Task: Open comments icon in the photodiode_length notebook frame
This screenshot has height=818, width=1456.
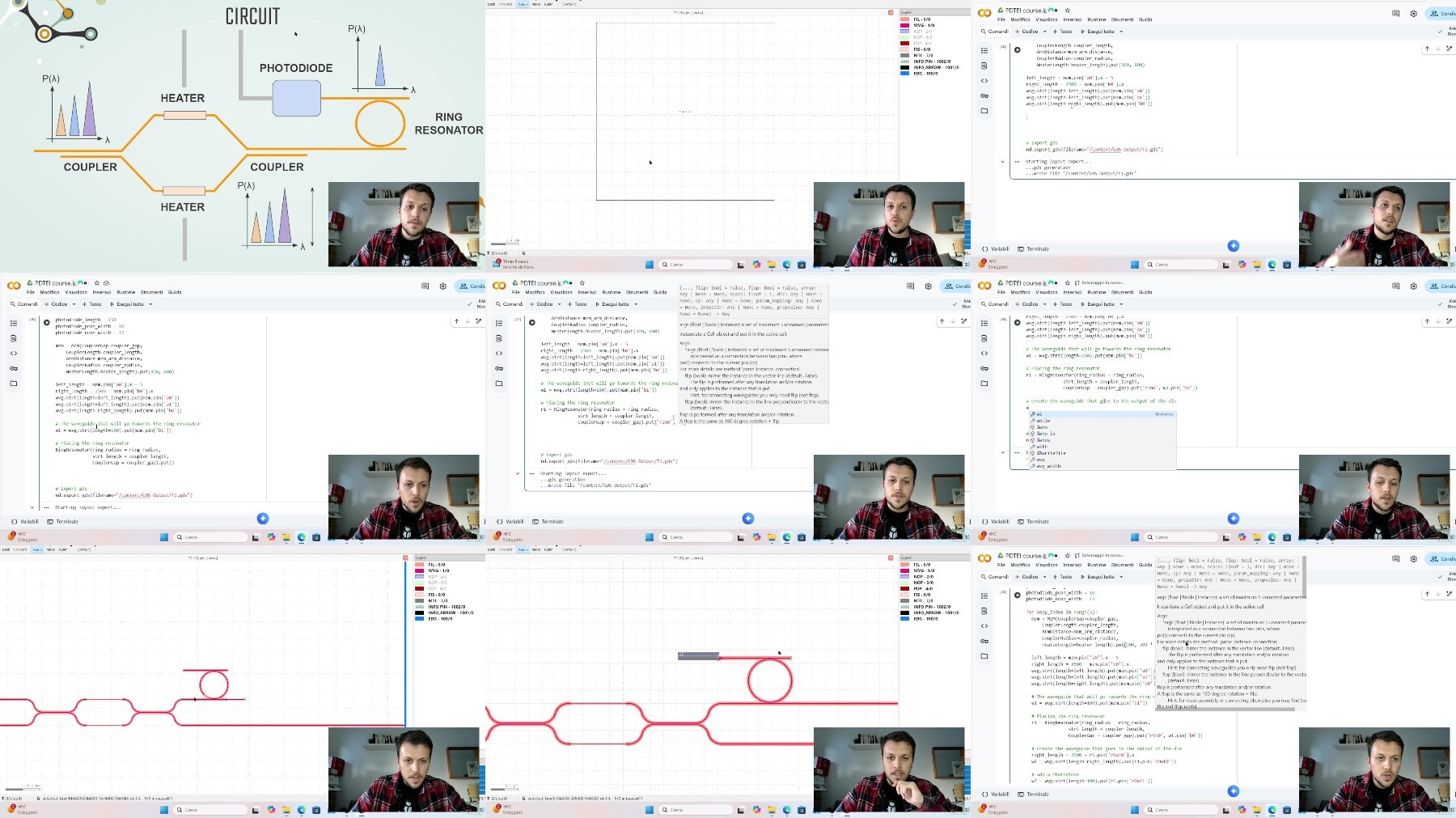Action: click(x=425, y=286)
